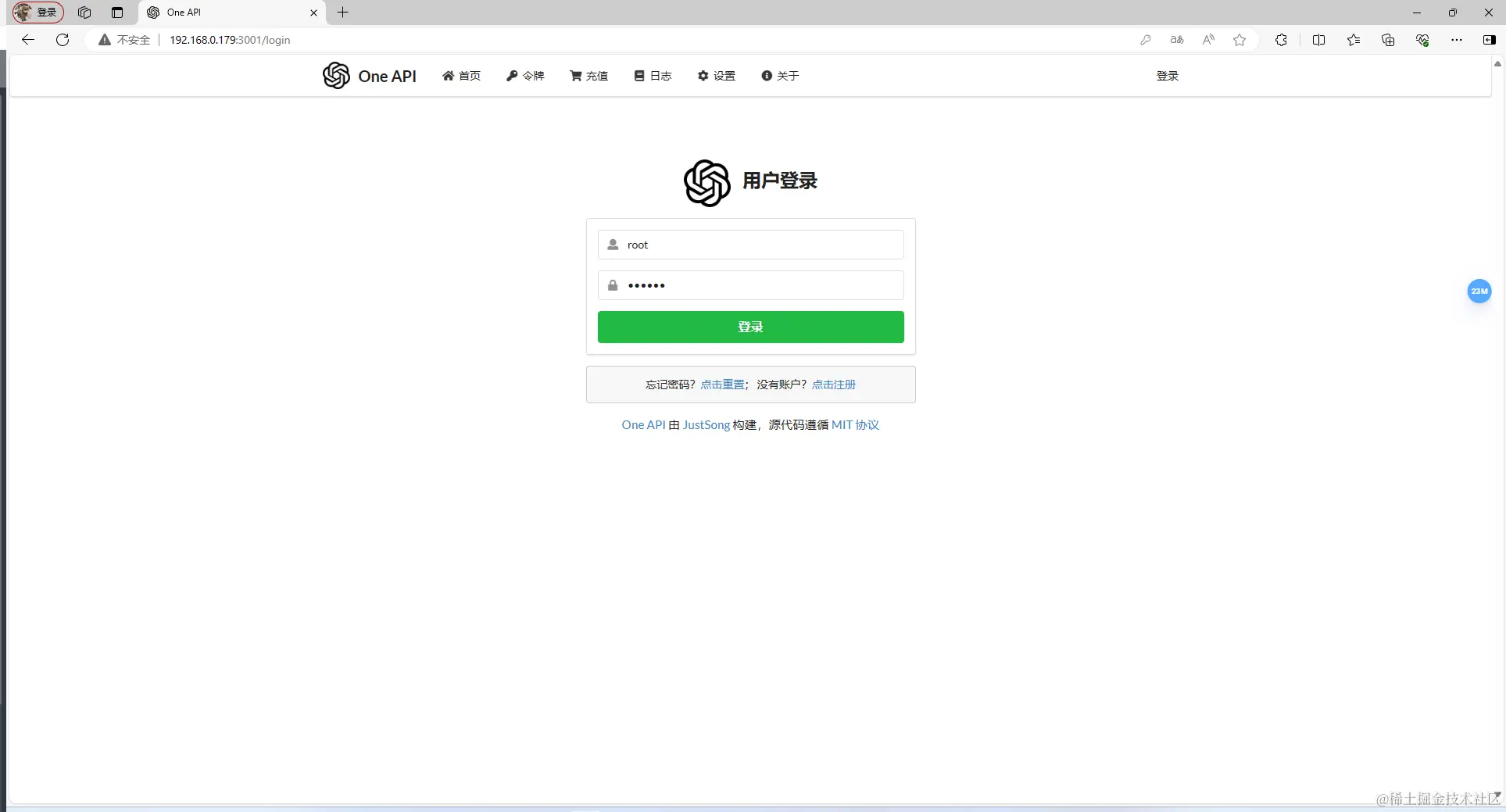Toggle the browser sidebar icon
This screenshot has height=812, width=1506.
click(1490, 40)
